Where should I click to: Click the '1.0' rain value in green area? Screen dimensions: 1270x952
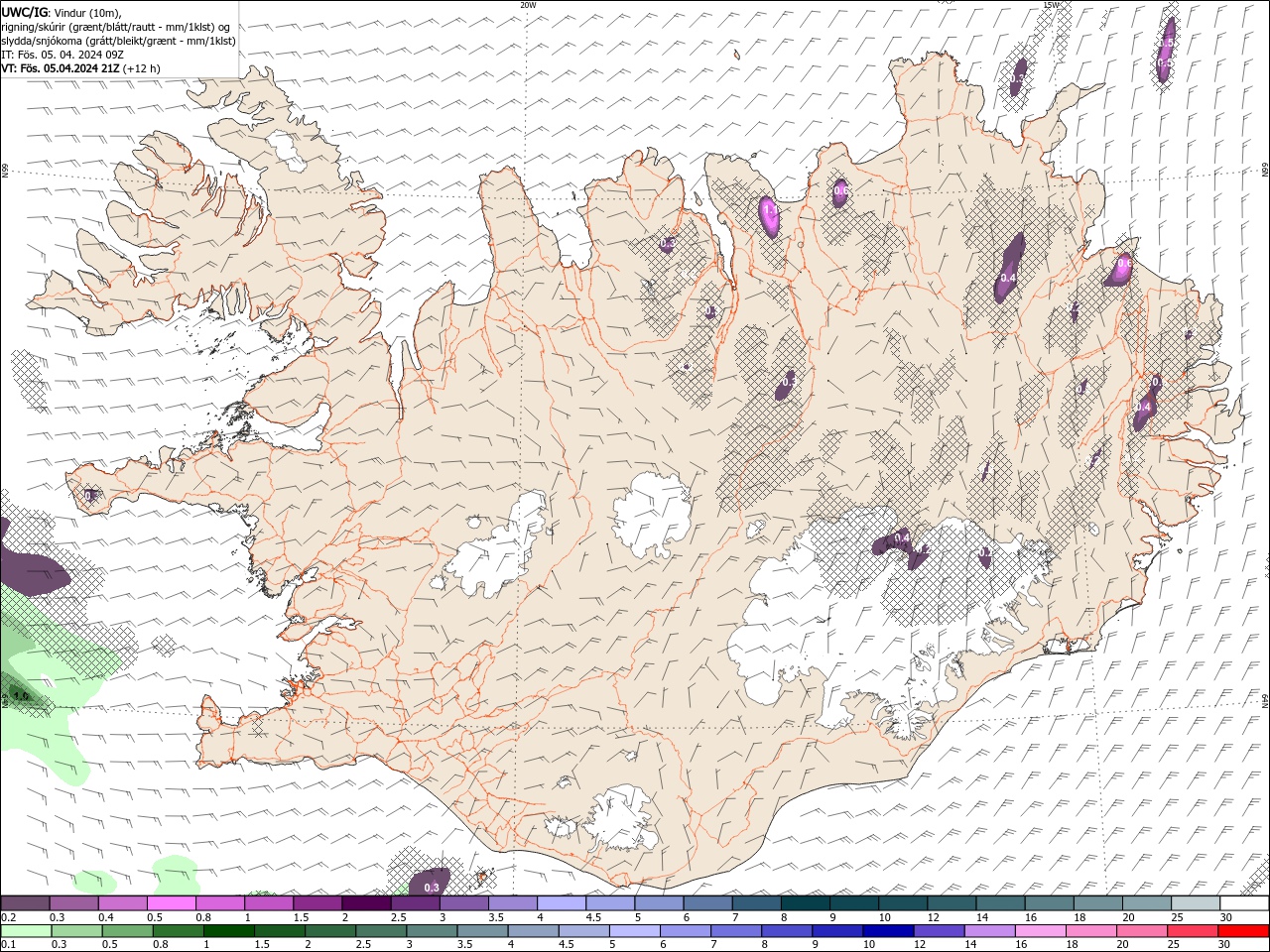point(20,696)
